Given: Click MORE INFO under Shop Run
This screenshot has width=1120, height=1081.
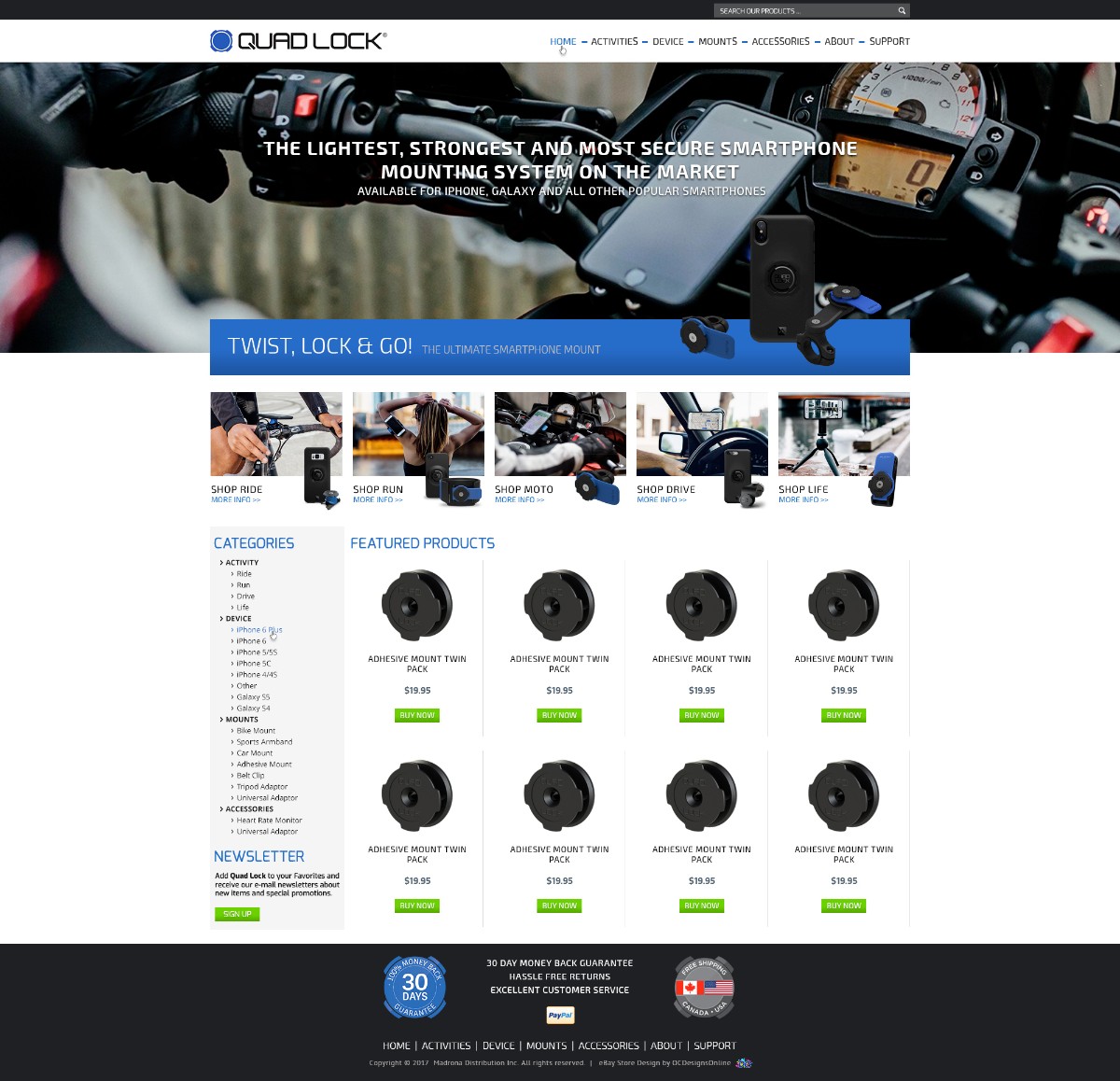Looking at the screenshot, I should coord(375,498).
